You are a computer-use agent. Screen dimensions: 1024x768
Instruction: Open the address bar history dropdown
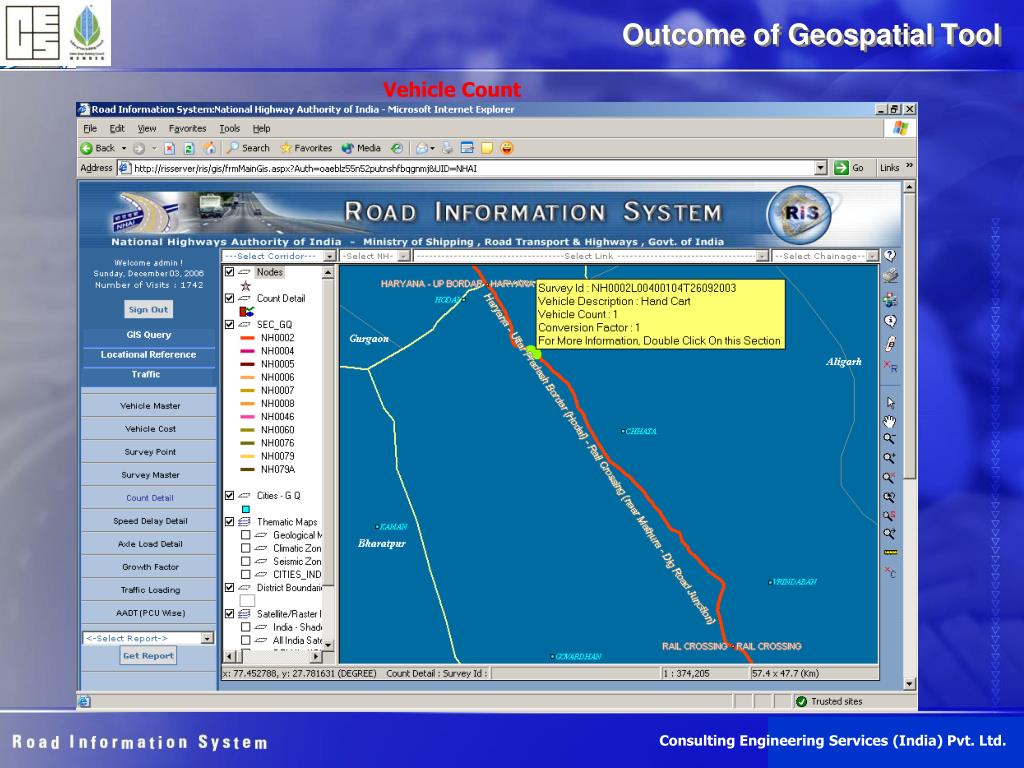point(821,168)
